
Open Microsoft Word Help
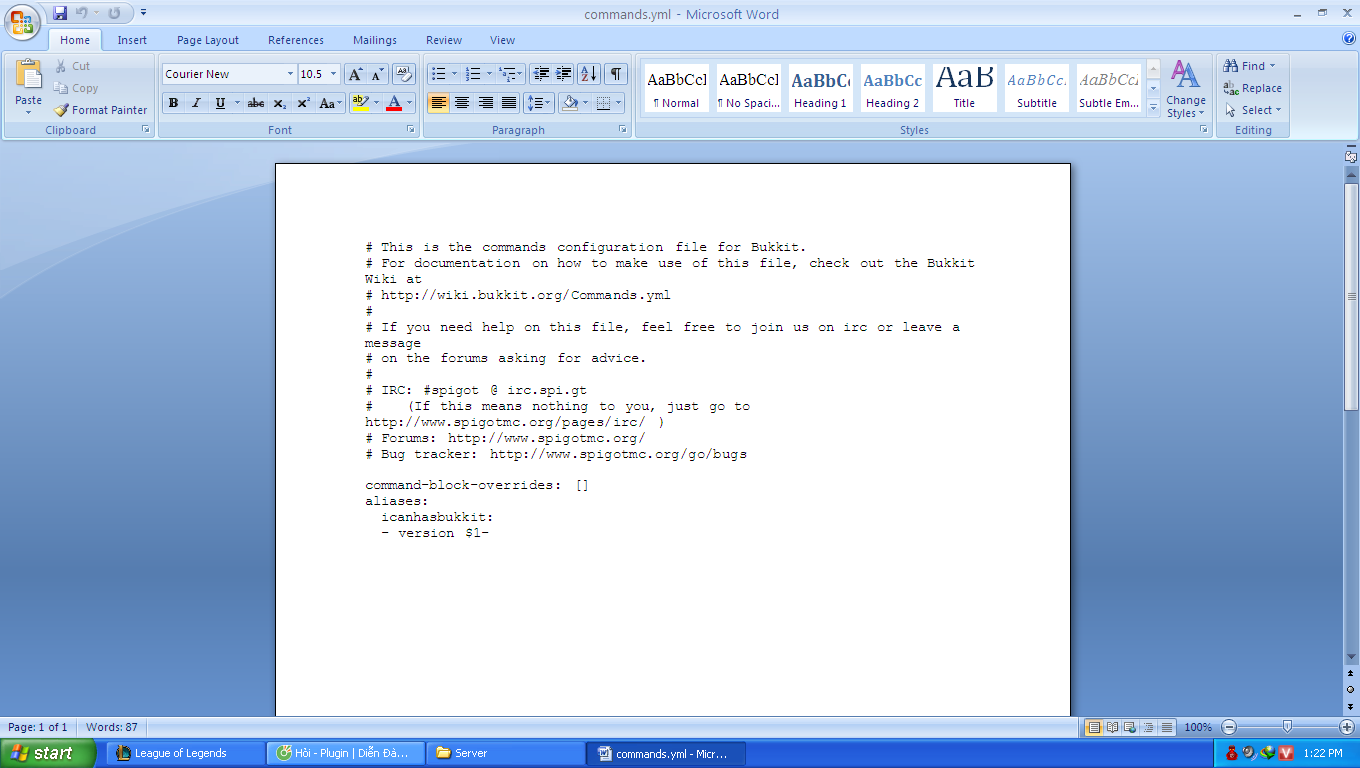tap(1349, 39)
